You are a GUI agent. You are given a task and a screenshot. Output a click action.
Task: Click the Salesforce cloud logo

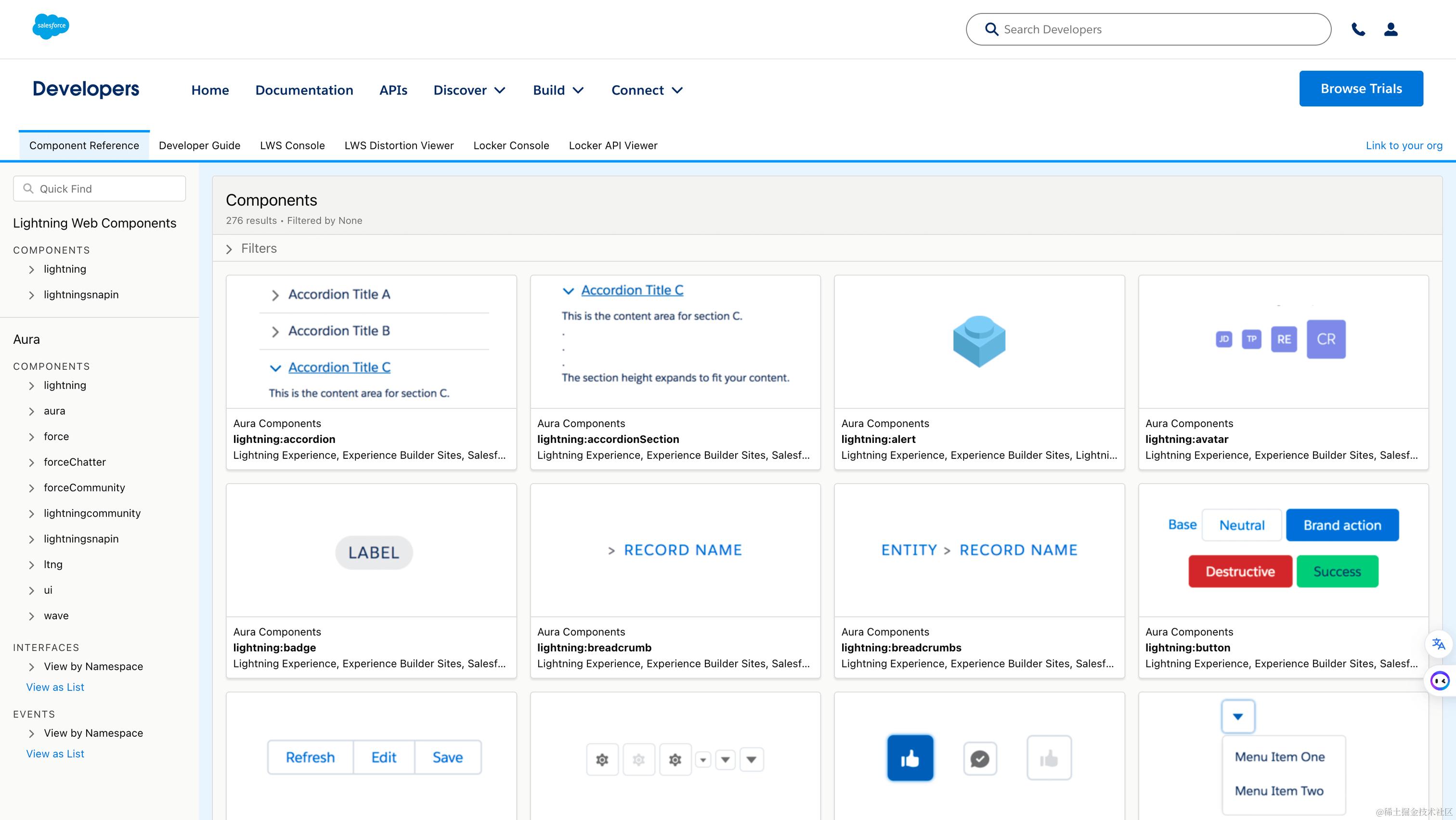(x=51, y=26)
